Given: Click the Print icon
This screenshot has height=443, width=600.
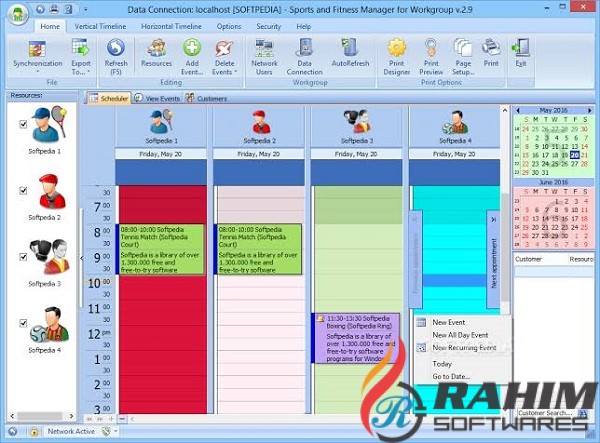Looking at the screenshot, I should [x=491, y=48].
